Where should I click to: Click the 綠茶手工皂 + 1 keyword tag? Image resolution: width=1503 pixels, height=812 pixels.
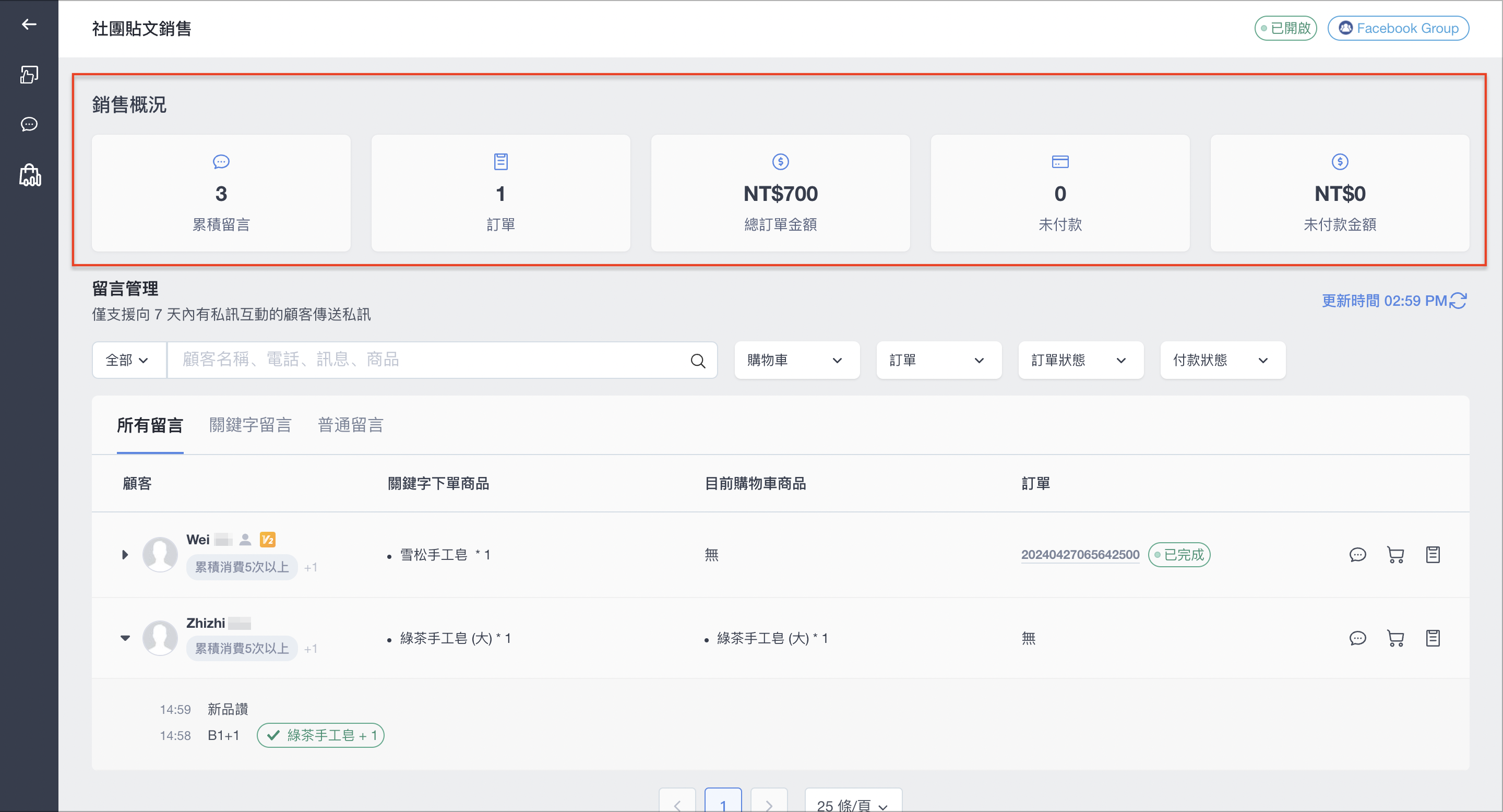[x=320, y=736]
